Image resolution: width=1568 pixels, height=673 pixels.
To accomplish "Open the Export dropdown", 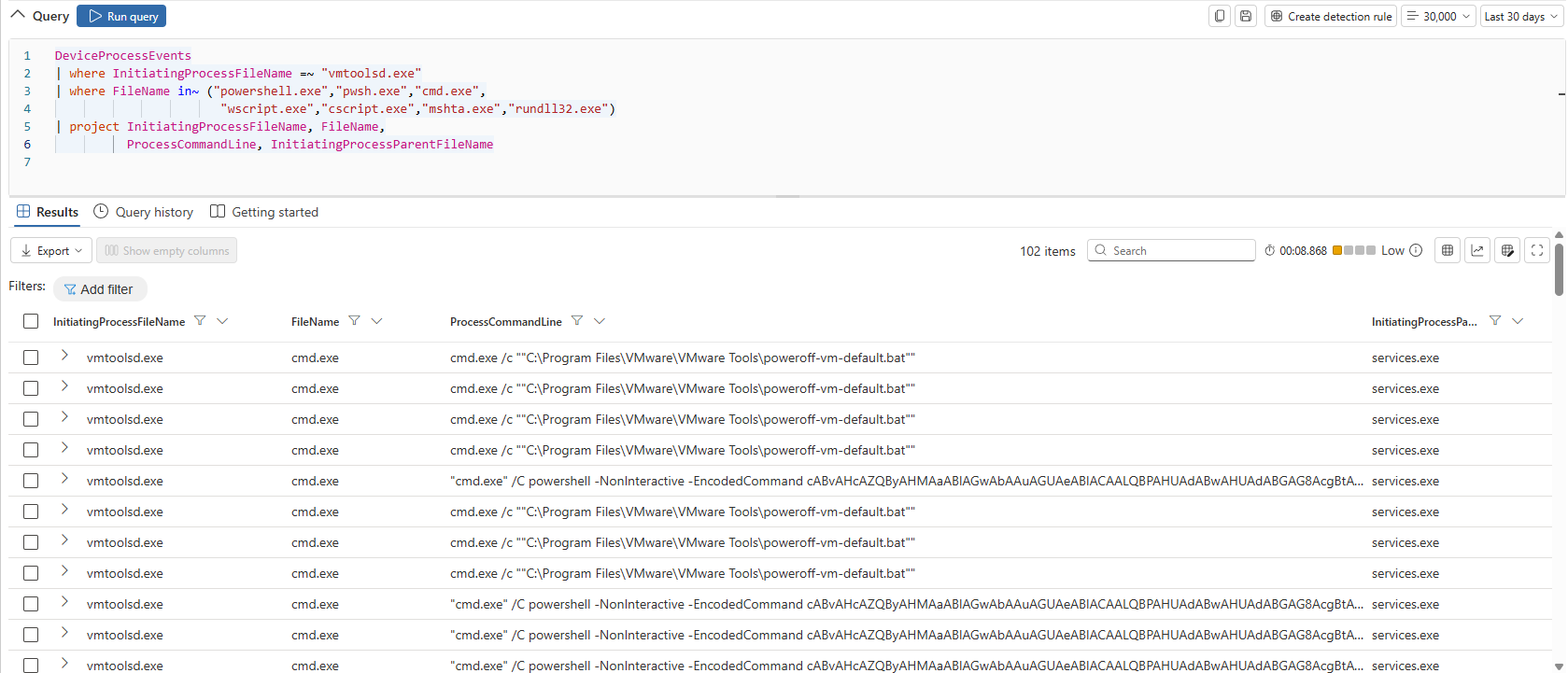I will coord(51,250).
